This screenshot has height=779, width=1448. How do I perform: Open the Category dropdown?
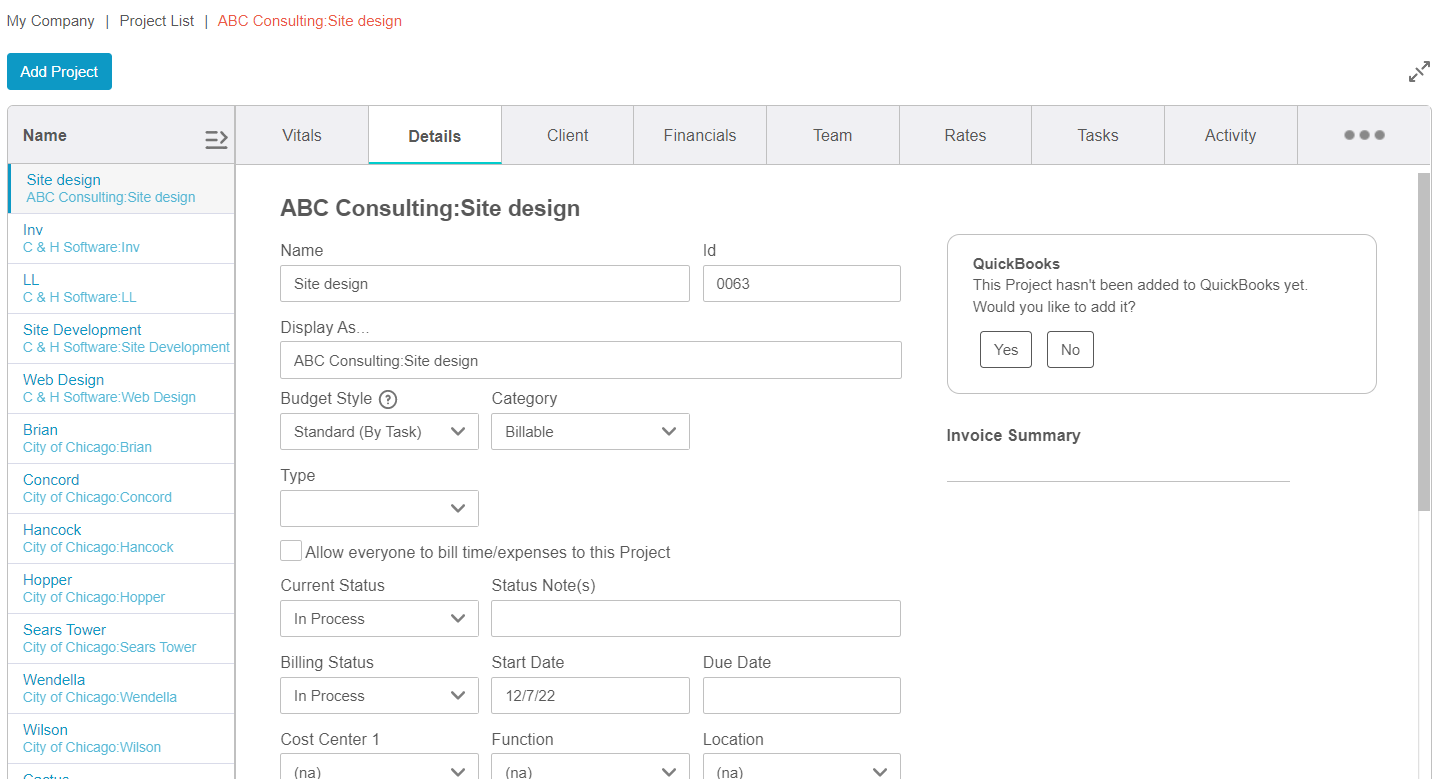click(590, 431)
